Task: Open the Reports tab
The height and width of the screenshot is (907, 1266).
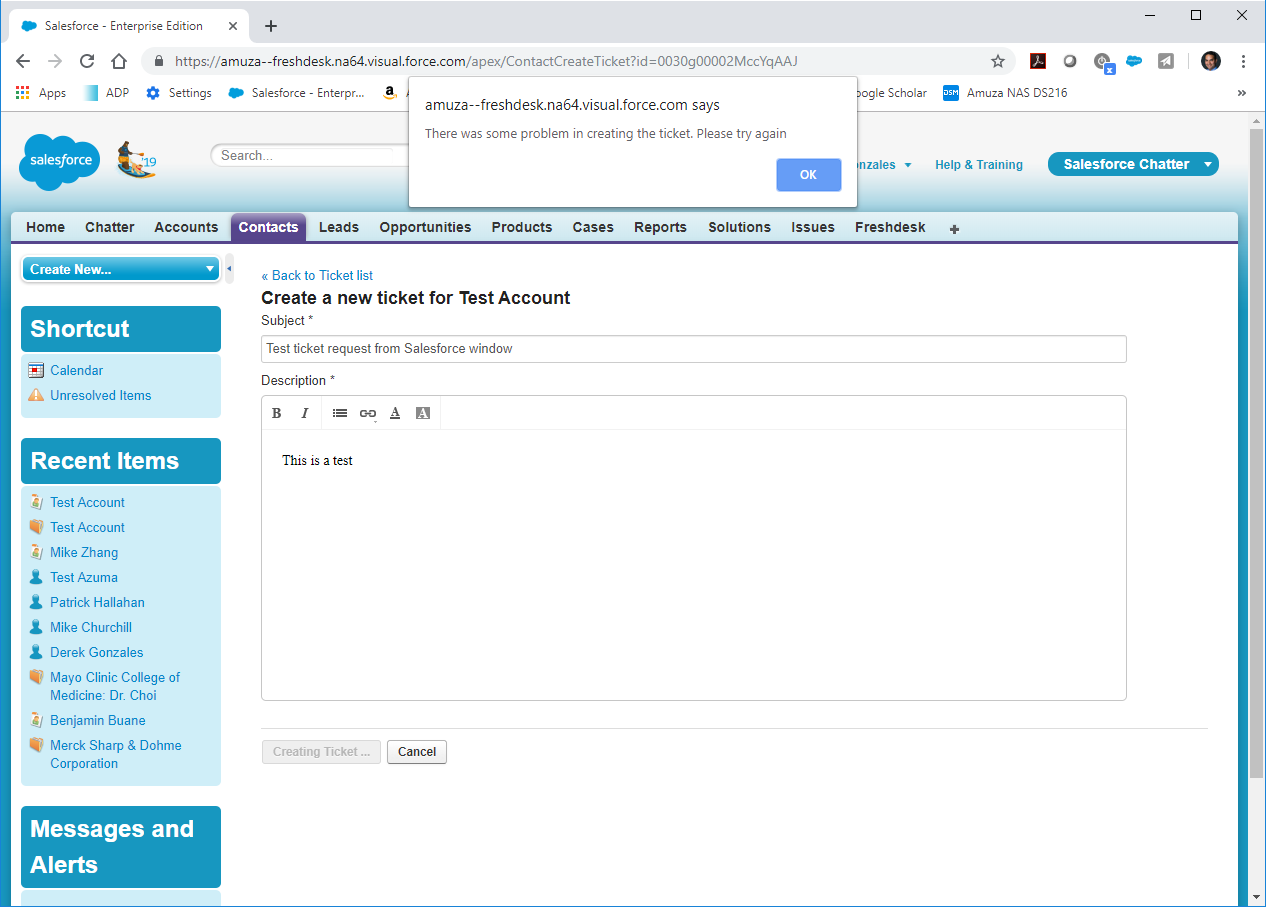Action: pos(660,227)
